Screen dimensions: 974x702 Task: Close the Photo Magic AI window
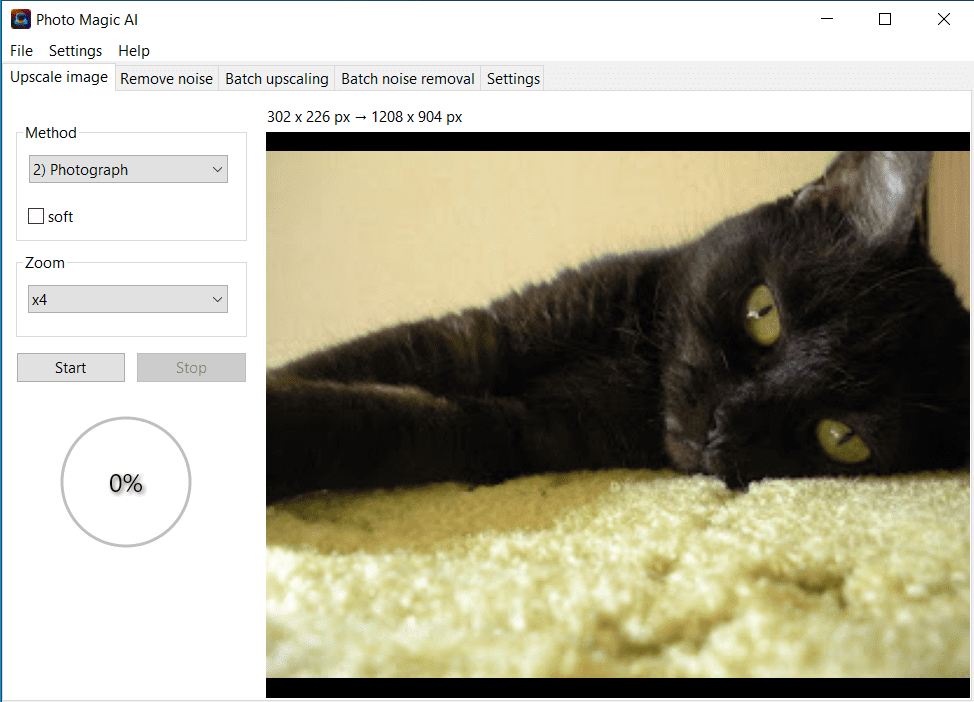click(944, 19)
